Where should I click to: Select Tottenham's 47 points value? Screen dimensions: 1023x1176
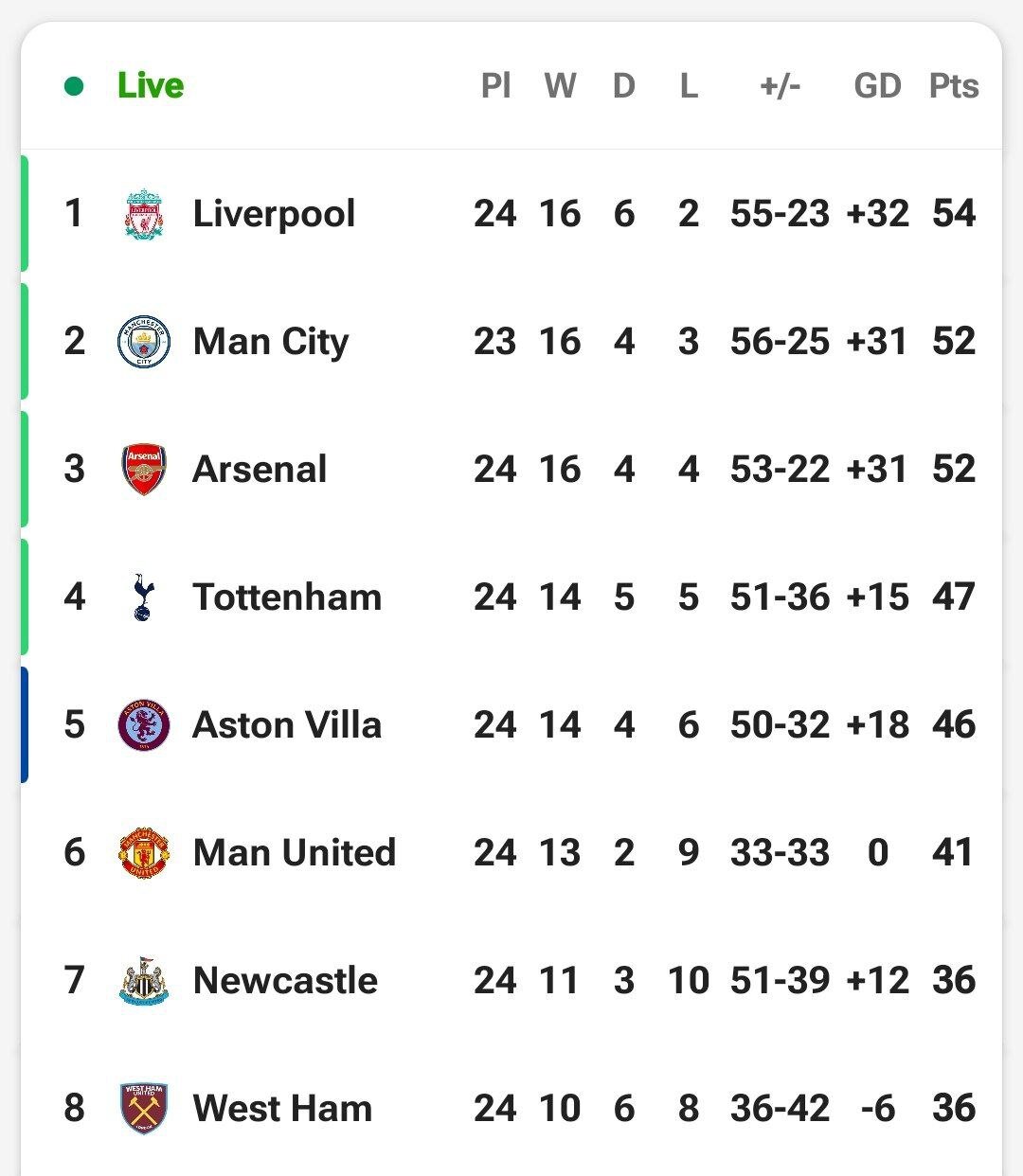point(953,597)
